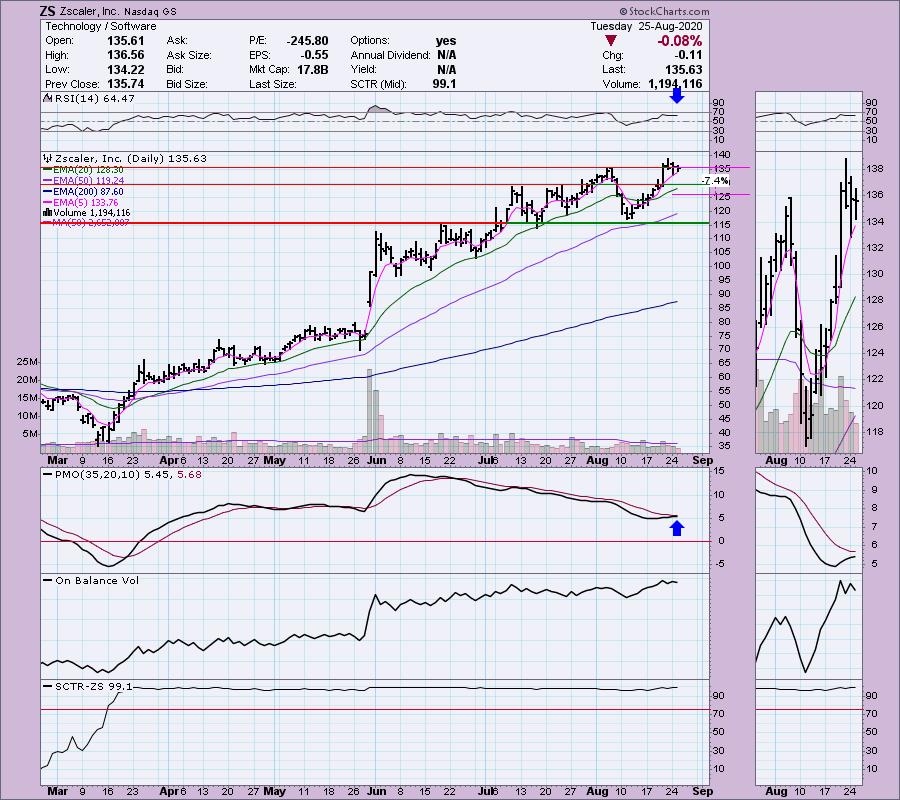The height and width of the screenshot is (800, 900).
Task: Click the Last price value 135.63 in header
Action: pos(683,69)
